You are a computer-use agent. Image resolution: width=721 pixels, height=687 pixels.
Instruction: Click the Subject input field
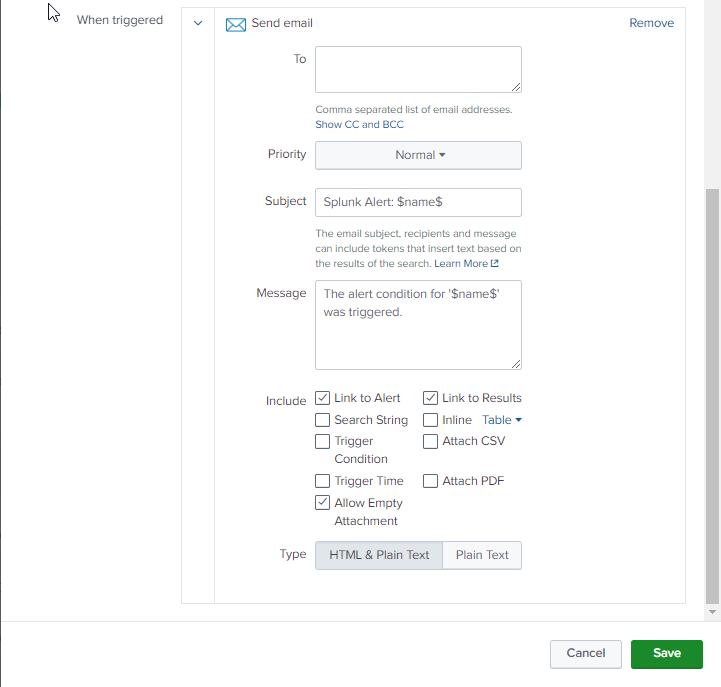pyautogui.click(x=418, y=202)
